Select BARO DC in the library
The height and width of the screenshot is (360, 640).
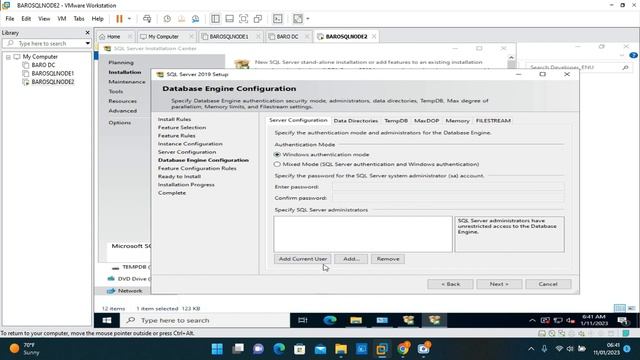click(x=43, y=65)
